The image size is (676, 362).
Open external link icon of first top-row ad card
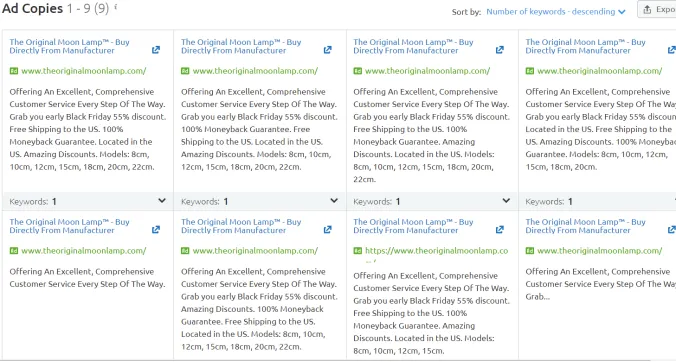[x=156, y=50]
